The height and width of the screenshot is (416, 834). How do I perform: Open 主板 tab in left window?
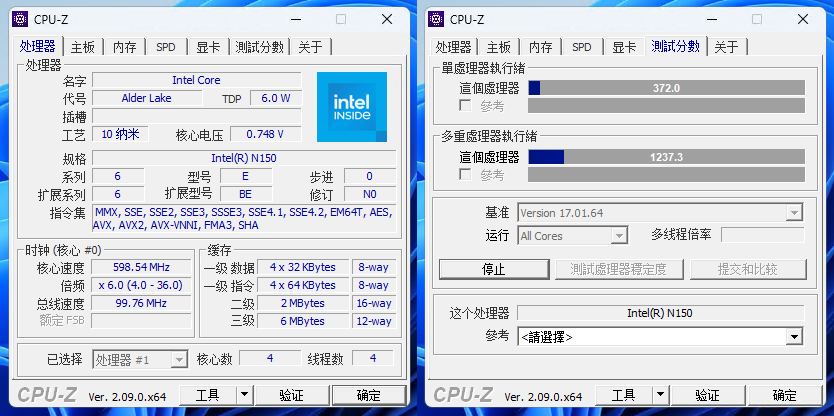point(83,47)
